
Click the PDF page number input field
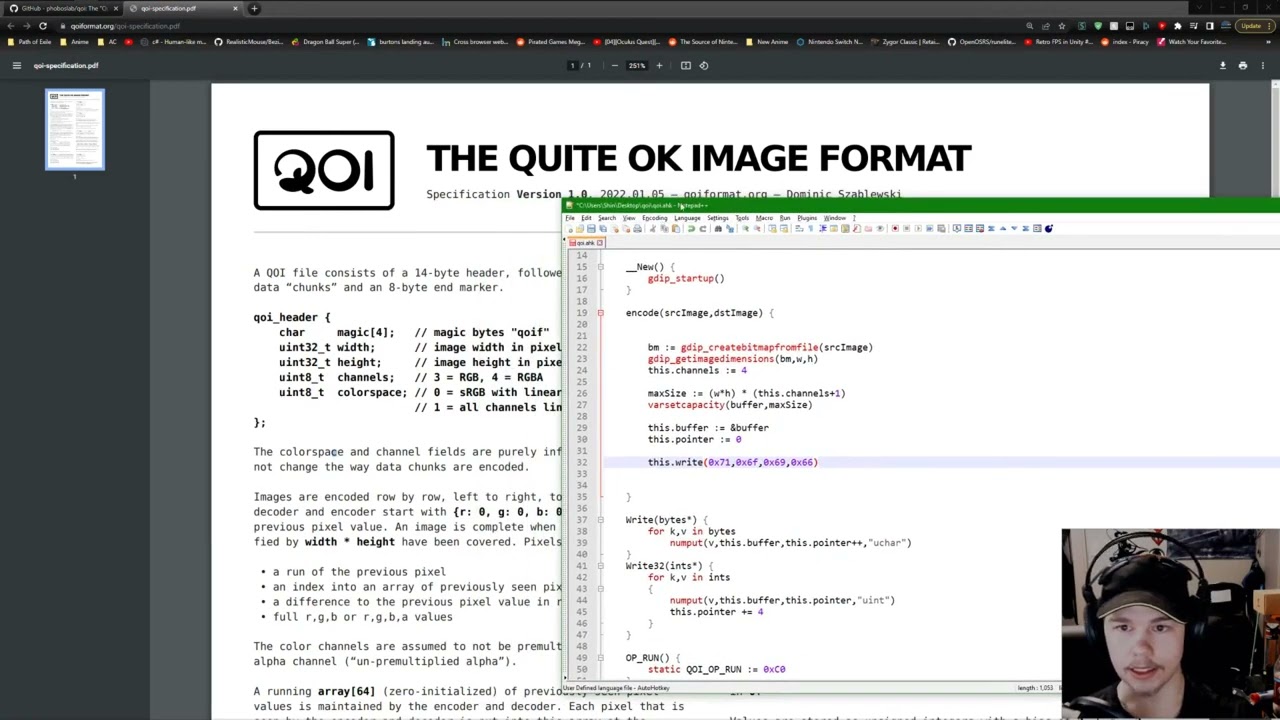[573, 65]
